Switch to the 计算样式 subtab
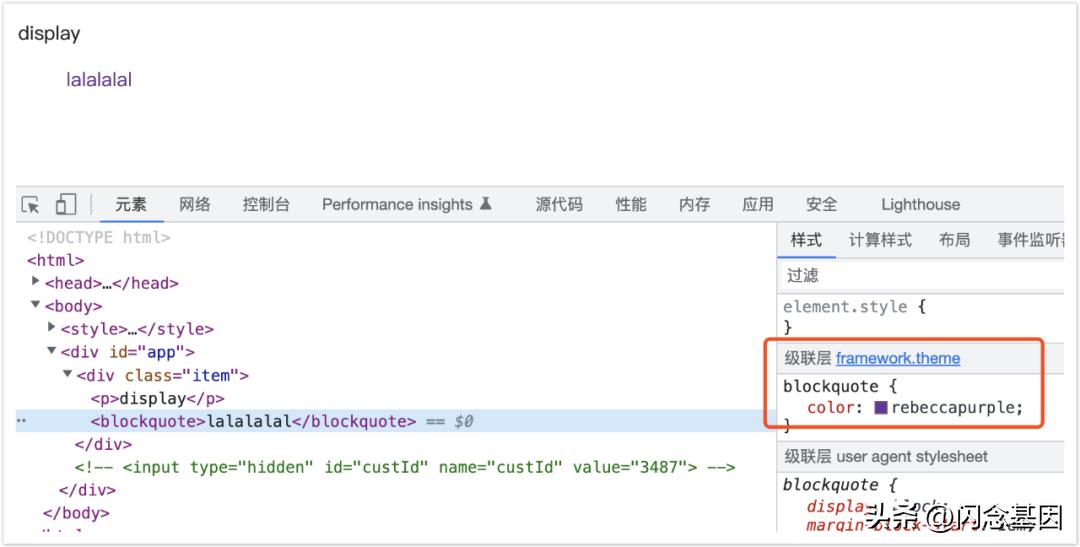 point(880,240)
